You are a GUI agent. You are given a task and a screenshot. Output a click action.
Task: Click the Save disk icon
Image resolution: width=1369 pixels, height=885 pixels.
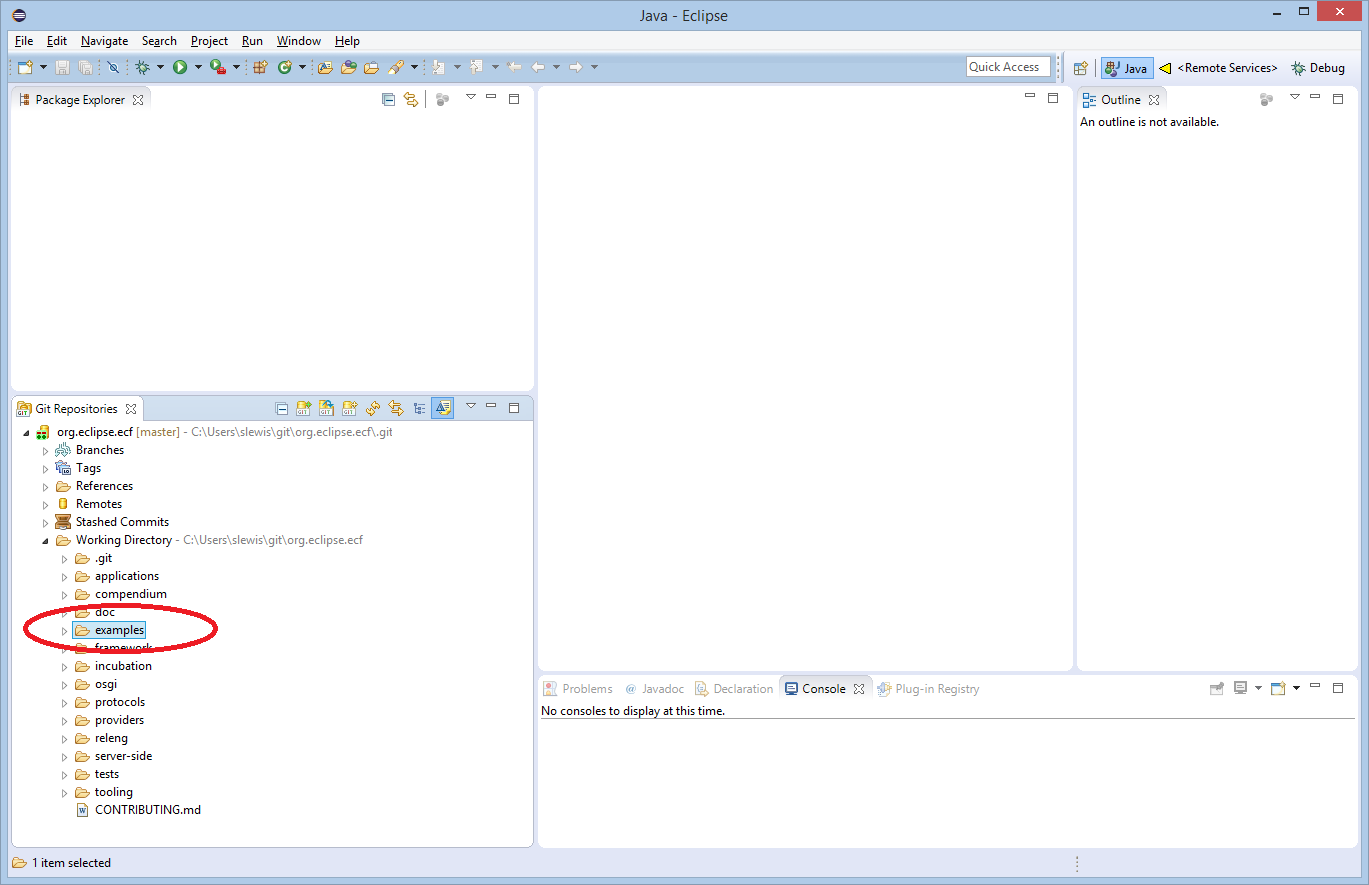pyautogui.click(x=62, y=67)
